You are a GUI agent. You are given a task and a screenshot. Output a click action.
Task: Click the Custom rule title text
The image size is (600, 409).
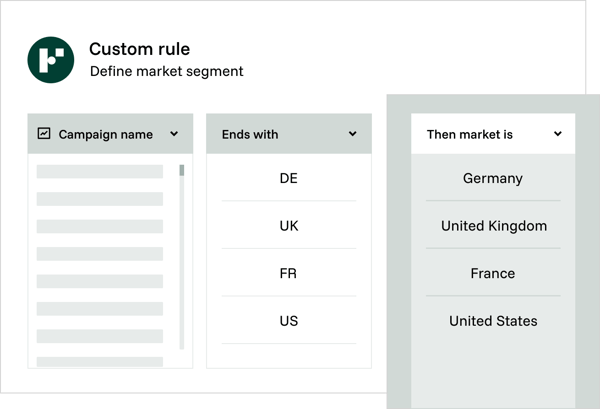pos(139,49)
